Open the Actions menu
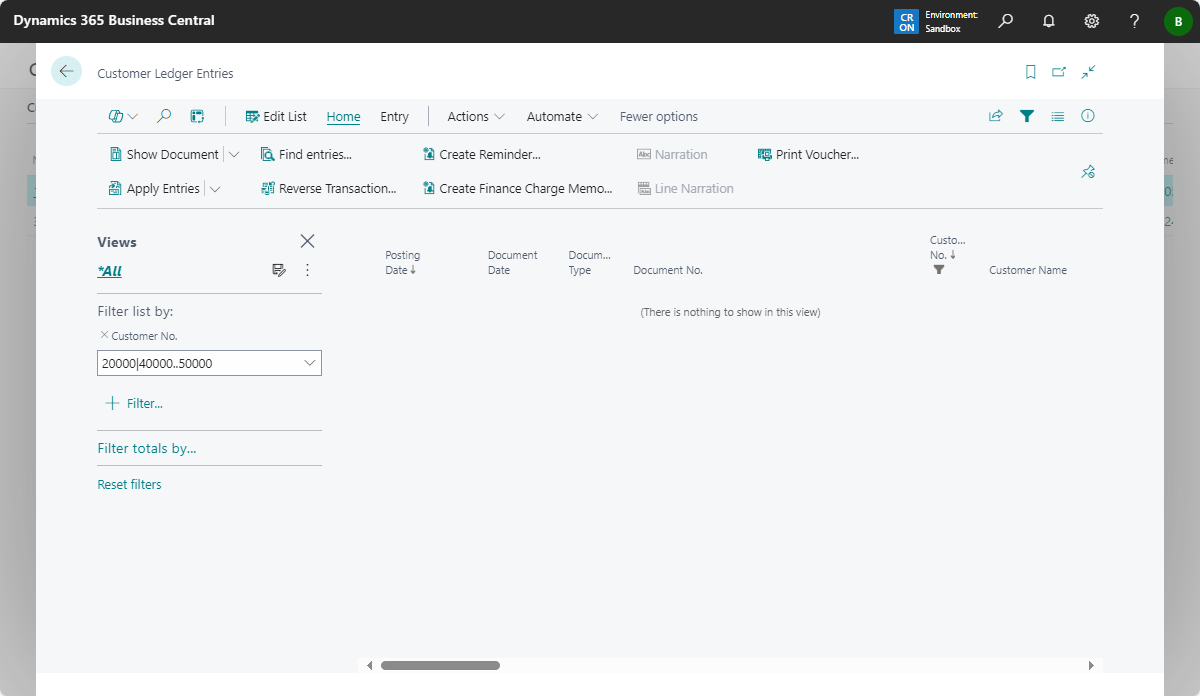 coord(476,116)
